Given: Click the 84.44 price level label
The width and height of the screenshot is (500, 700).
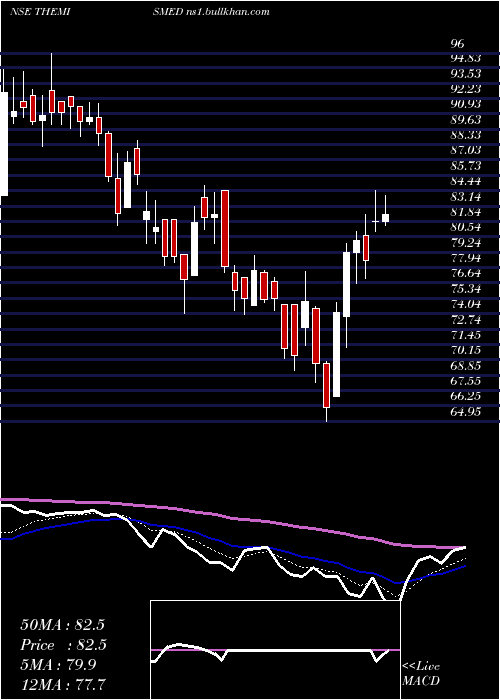Looking at the screenshot, I should coord(466,181).
